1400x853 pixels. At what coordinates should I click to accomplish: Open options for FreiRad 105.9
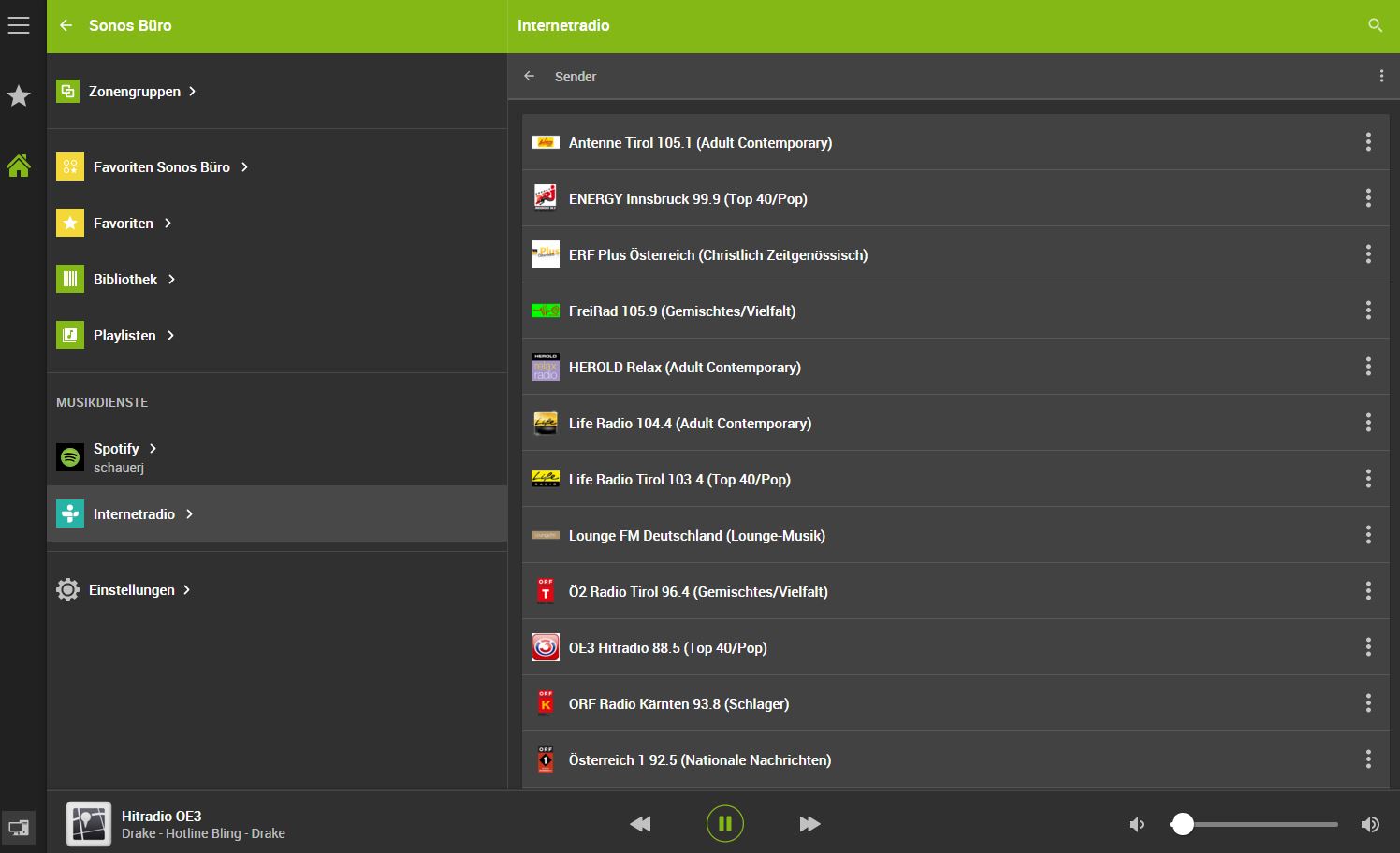tap(1368, 311)
